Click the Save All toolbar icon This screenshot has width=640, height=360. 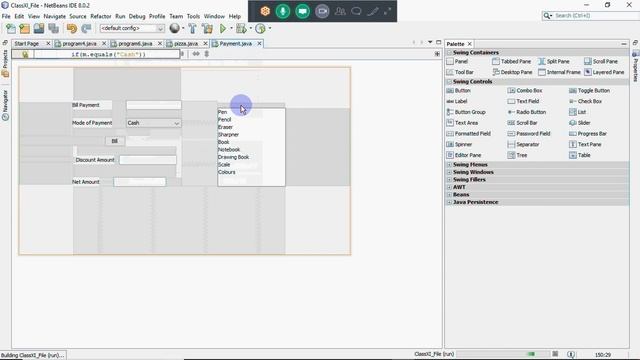[x=53, y=29]
